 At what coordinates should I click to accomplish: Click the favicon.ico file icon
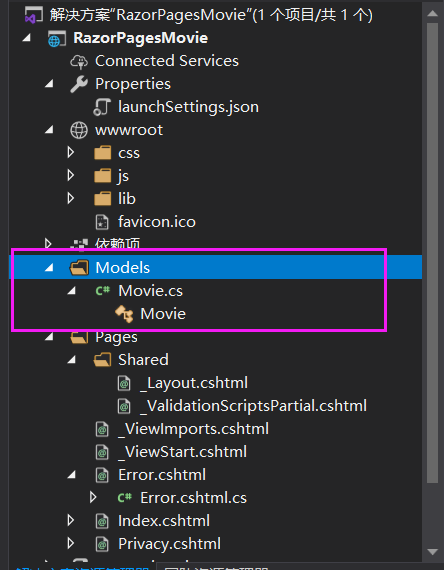point(102,222)
